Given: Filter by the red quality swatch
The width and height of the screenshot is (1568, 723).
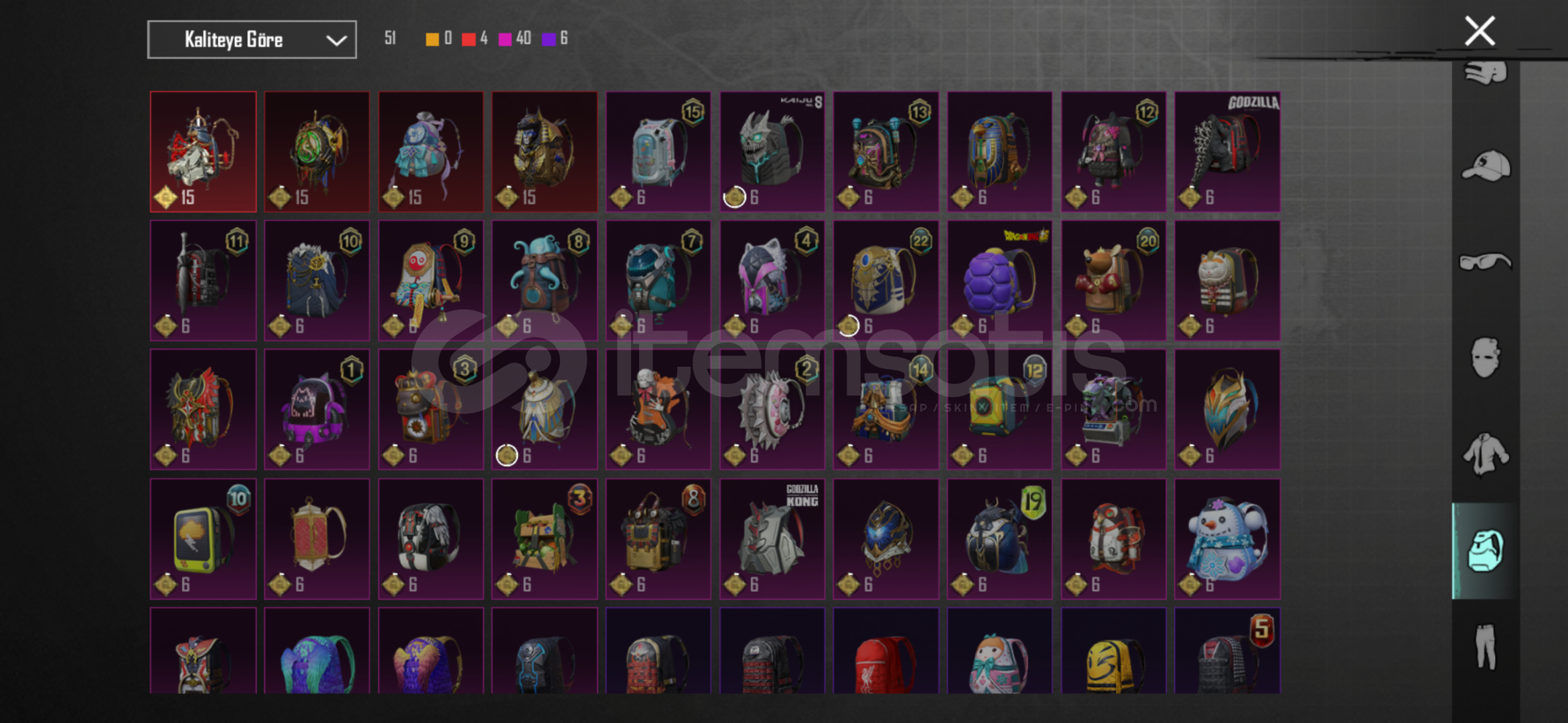Looking at the screenshot, I should (x=469, y=39).
